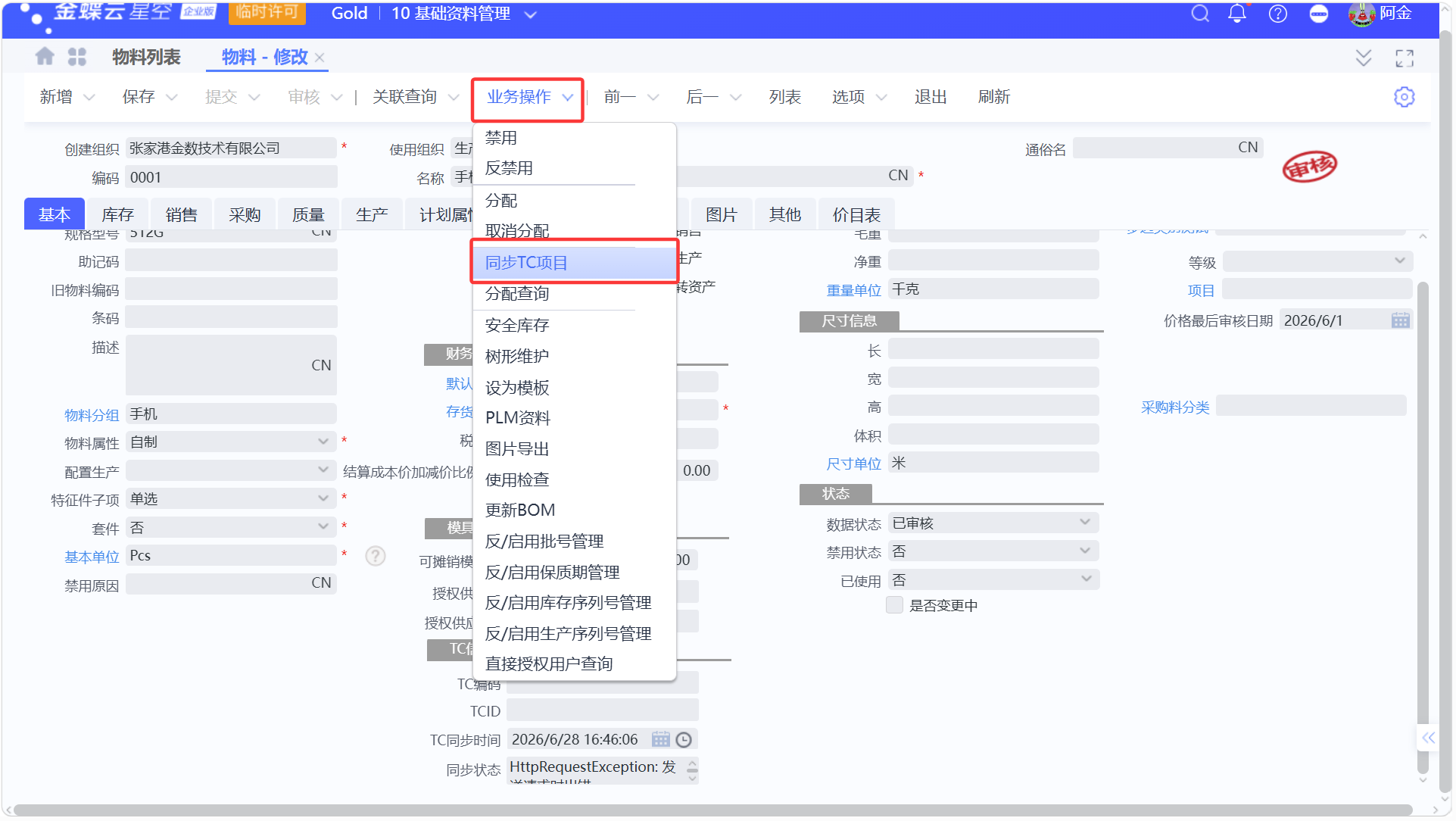Choose 同步TC项目 from the menu
This screenshot has height=821, width=1456.
coord(574,263)
